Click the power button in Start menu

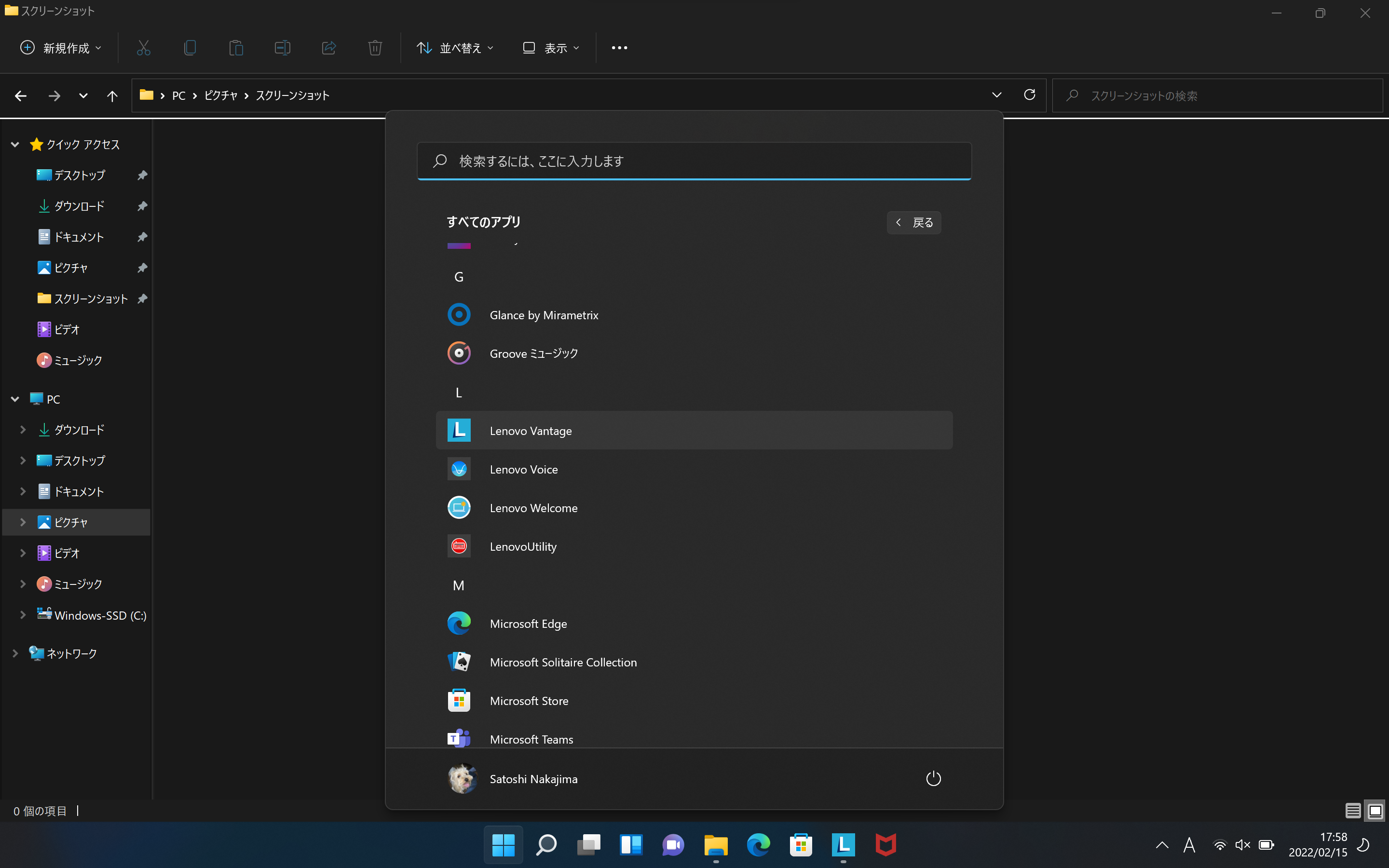tap(933, 778)
